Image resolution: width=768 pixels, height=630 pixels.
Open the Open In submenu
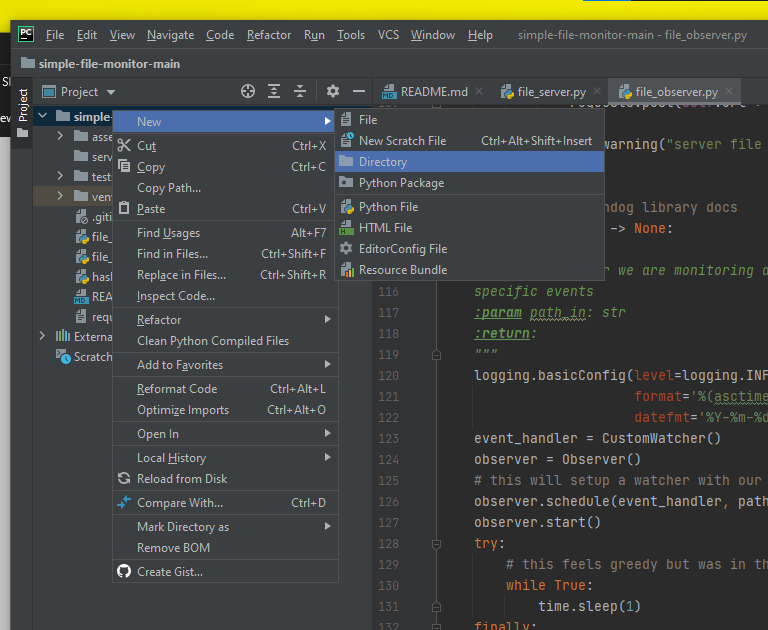[x=225, y=434]
